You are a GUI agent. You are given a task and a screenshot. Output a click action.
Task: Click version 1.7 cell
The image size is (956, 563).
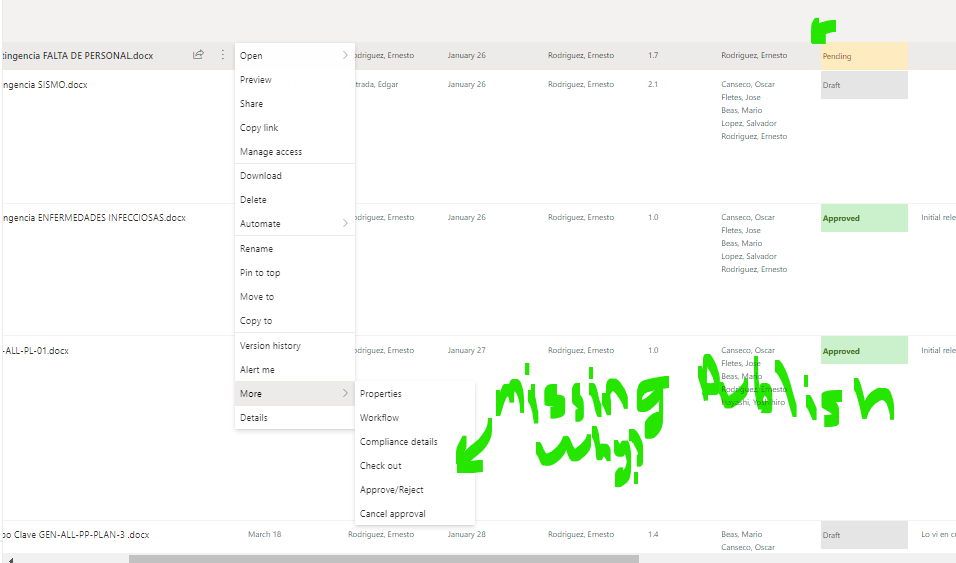[653, 56]
